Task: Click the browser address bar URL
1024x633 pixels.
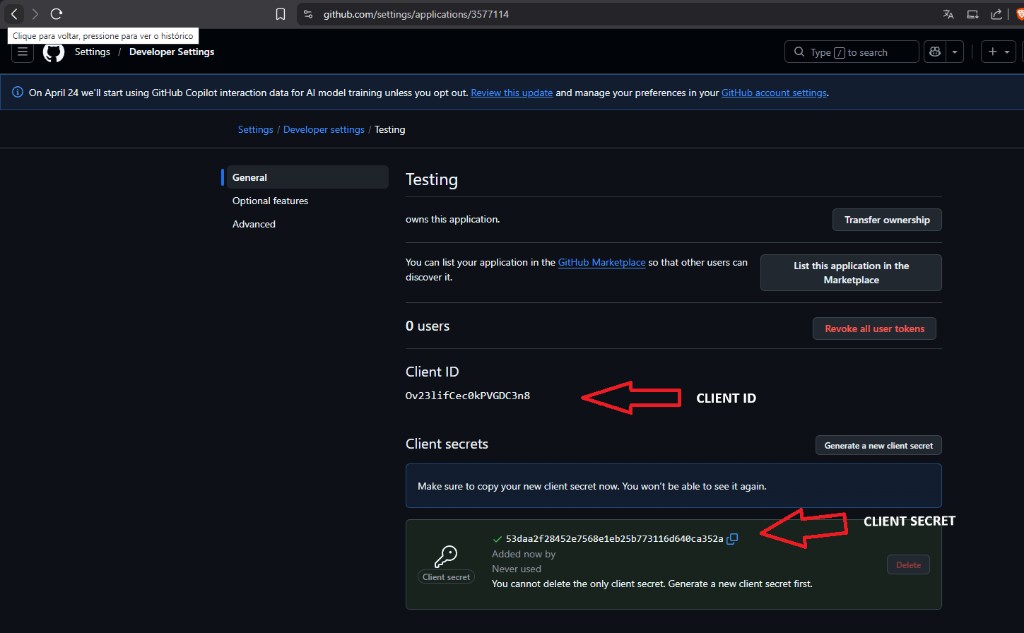Action: coord(415,14)
